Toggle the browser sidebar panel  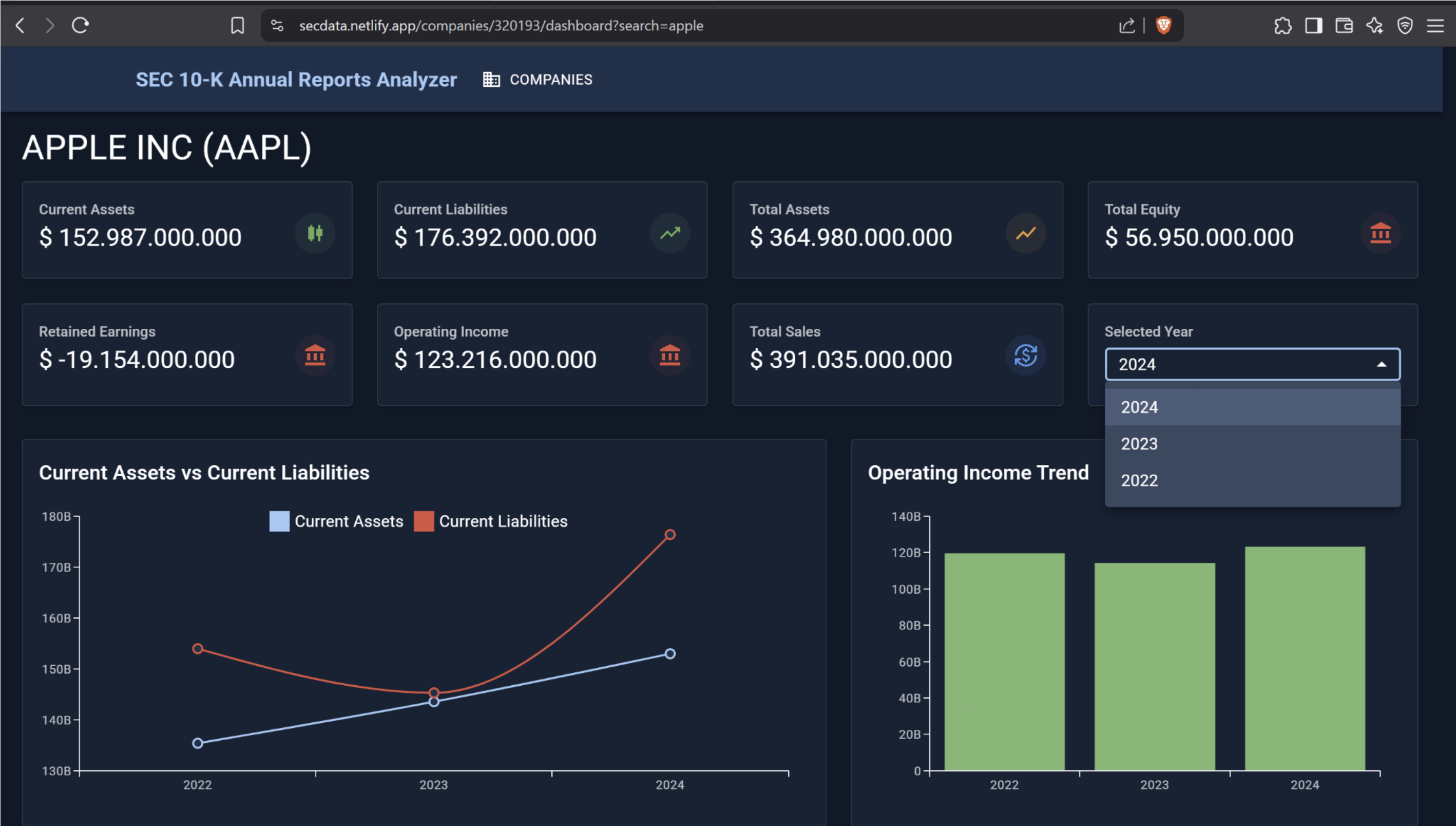pos(1314,26)
